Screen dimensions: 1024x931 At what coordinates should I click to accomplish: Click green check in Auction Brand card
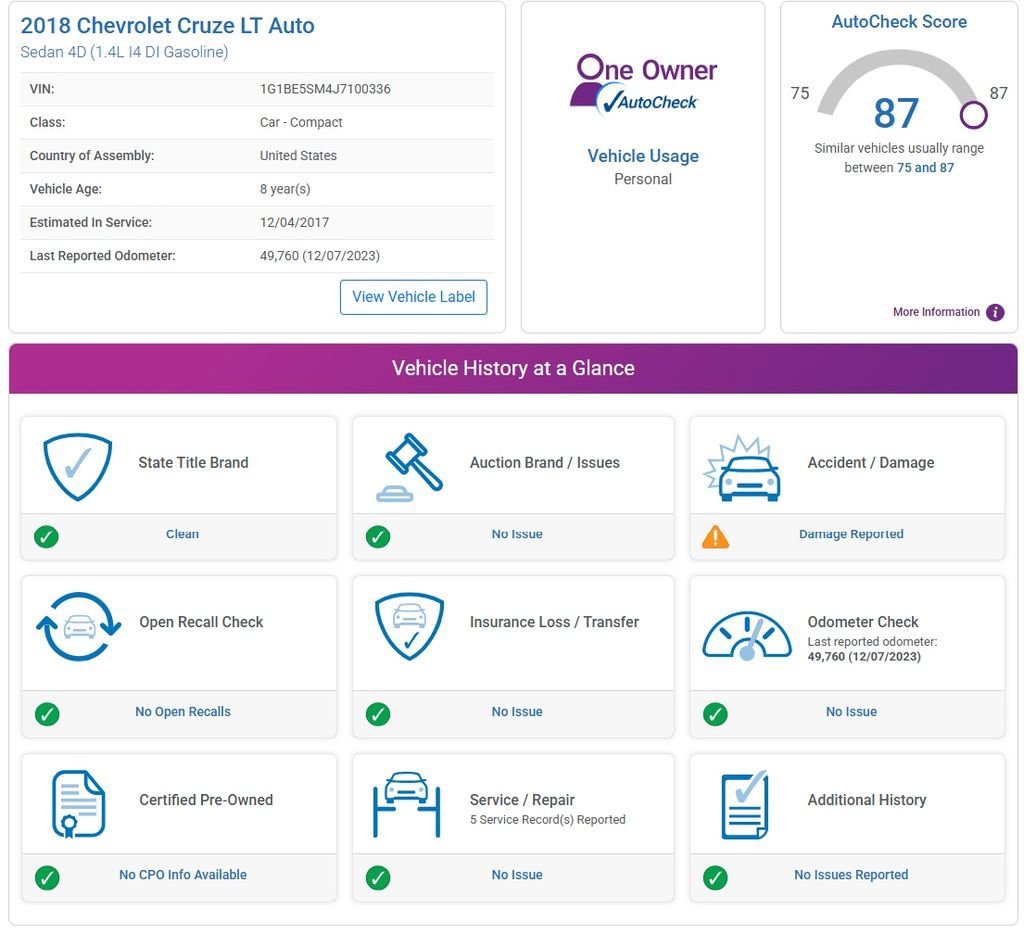pos(378,537)
